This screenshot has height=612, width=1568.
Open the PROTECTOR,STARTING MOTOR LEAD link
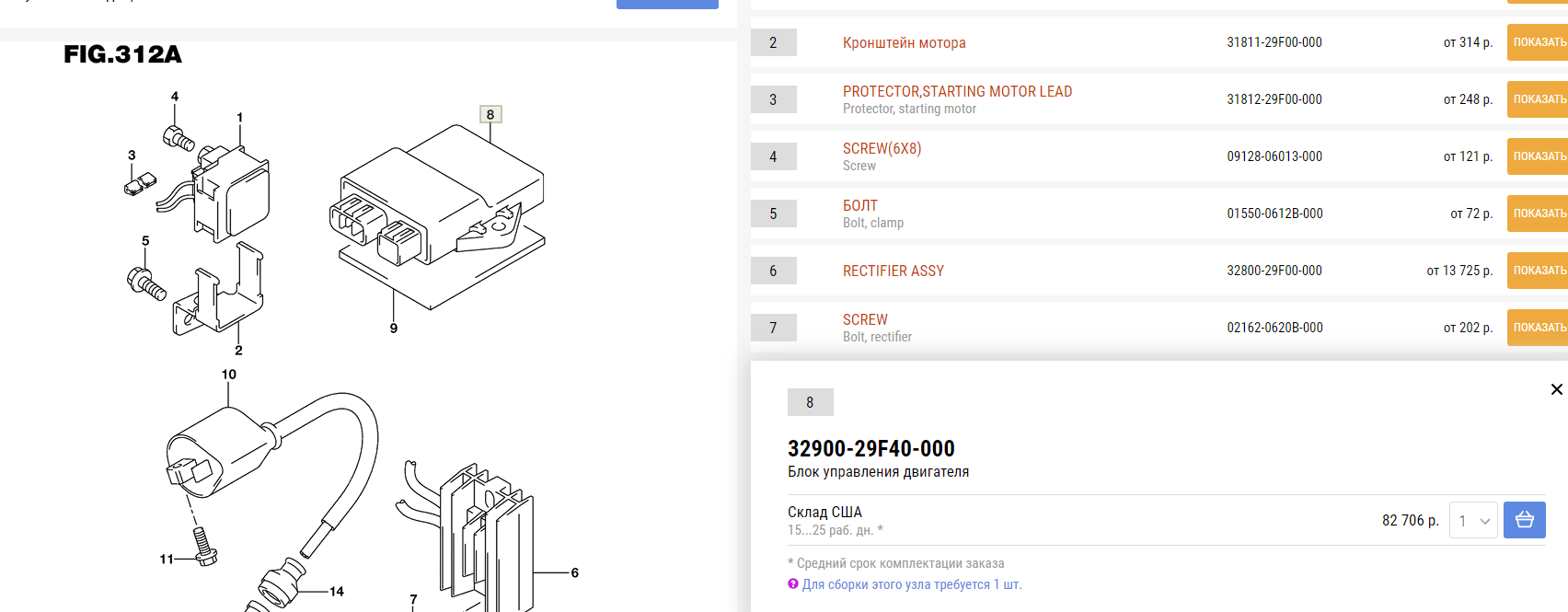point(957,91)
